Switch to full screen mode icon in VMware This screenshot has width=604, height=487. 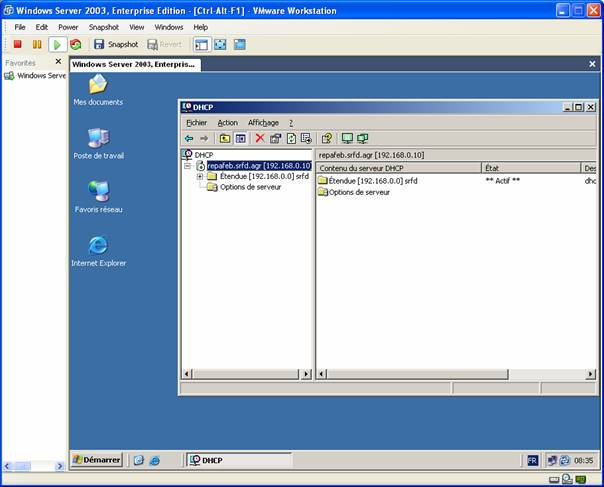point(220,44)
